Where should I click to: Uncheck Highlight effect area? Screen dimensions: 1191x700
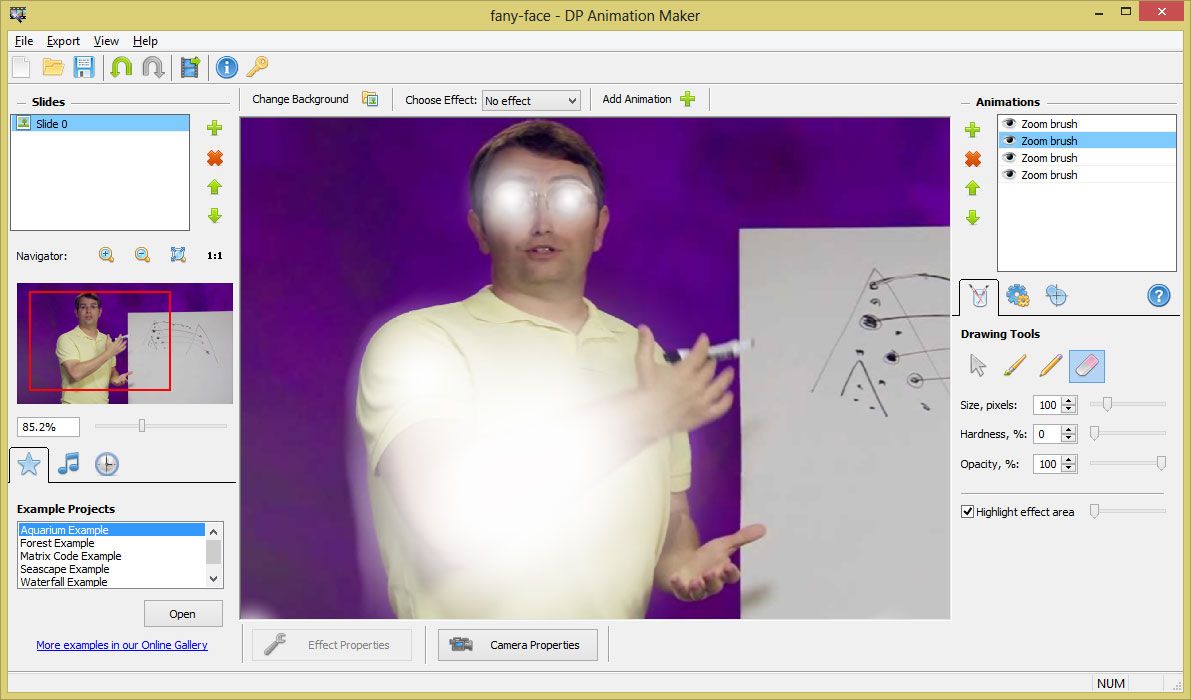pyautogui.click(x=967, y=512)
